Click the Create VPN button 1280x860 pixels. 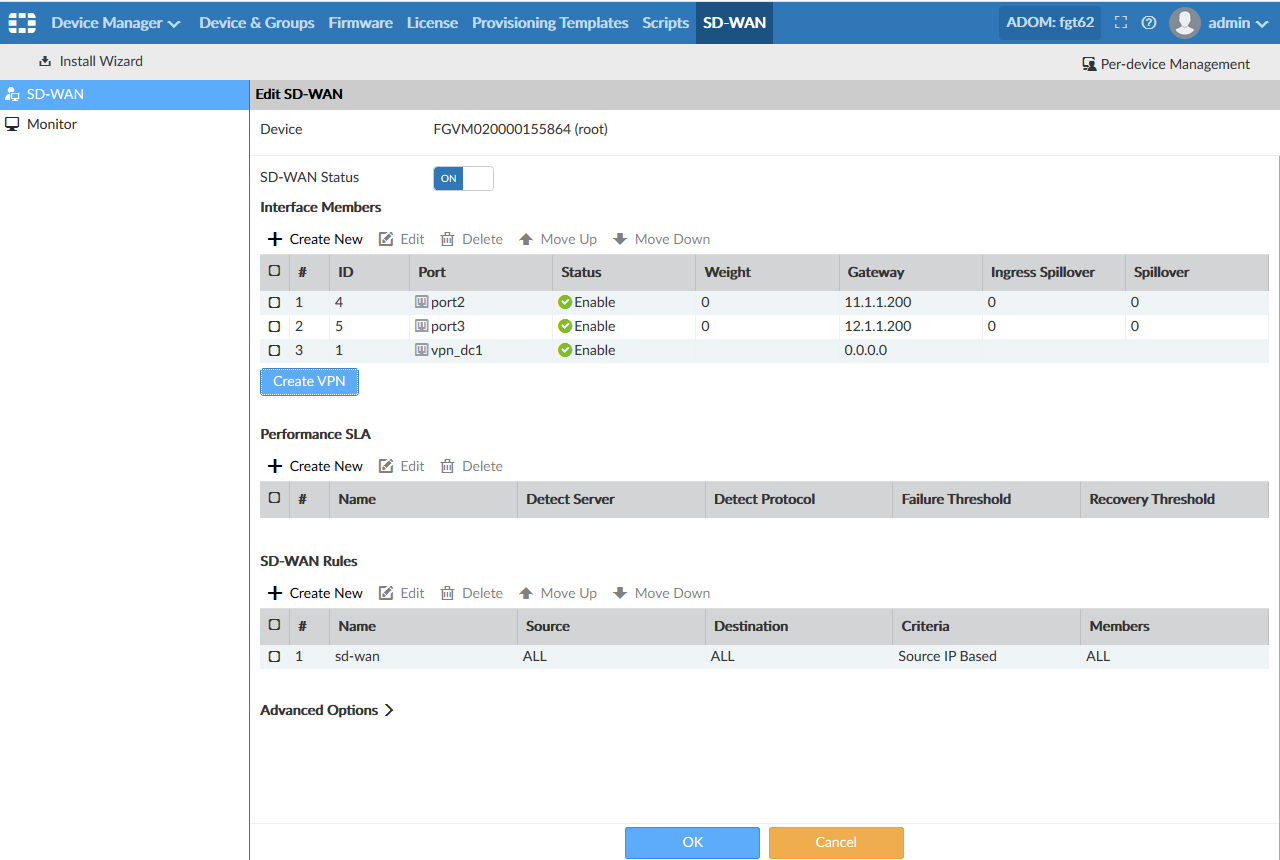tap(309, 381)
